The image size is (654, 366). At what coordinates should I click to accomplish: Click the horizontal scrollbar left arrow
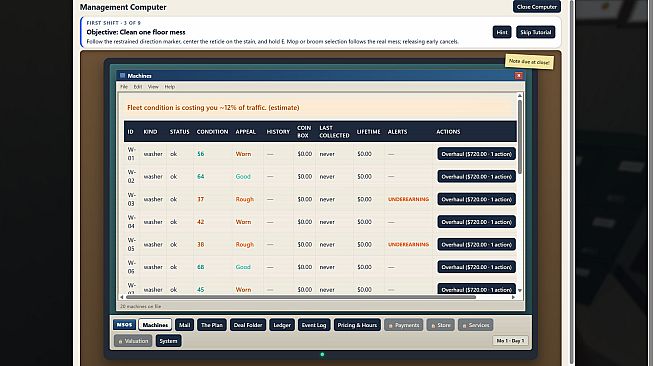click(122, 297)
